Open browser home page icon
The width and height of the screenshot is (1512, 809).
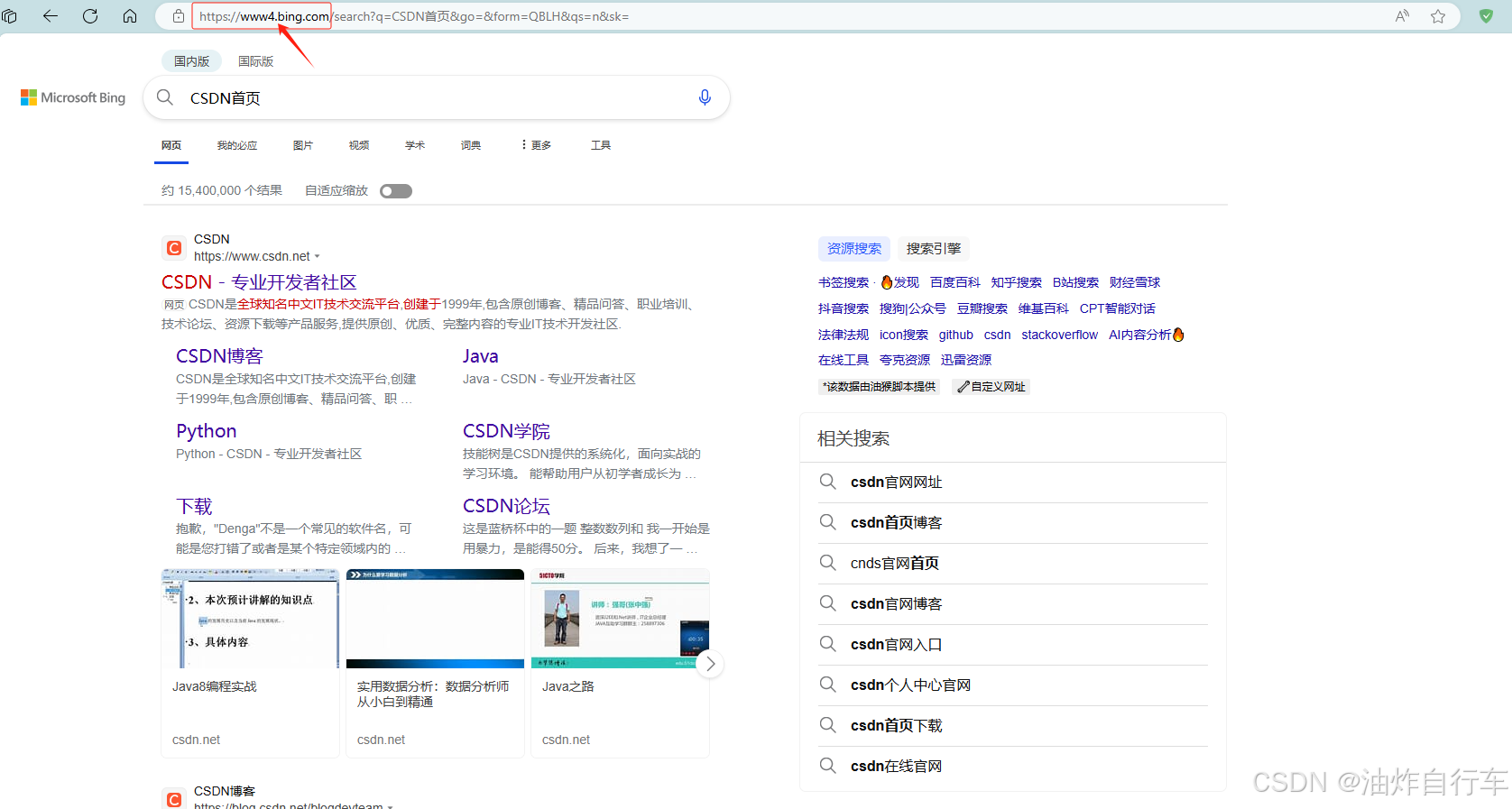[130, 16]
